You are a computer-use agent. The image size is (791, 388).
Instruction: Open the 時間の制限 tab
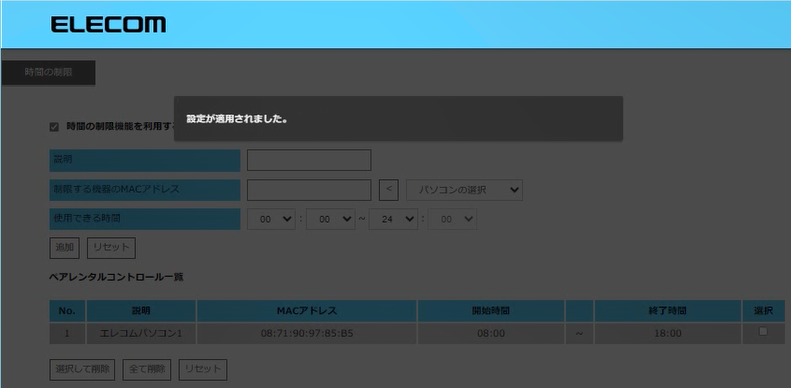tap(48, 73)
